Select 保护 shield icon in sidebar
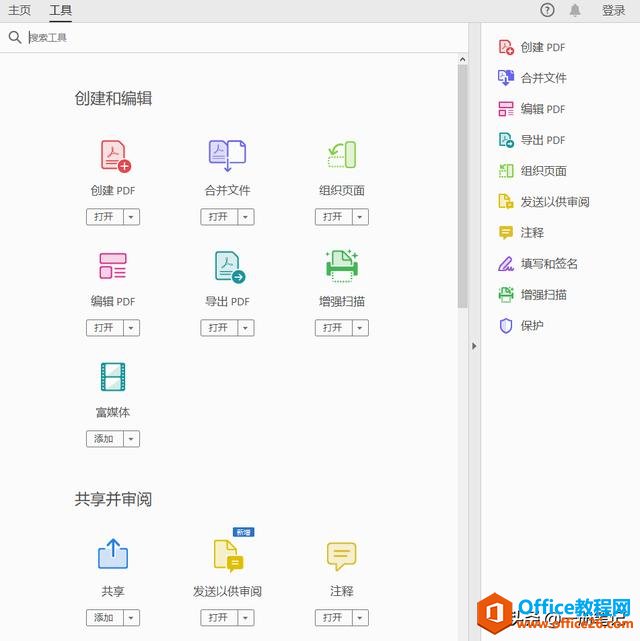640x641 pixels. pyautogui.click(x=506, y=325)
